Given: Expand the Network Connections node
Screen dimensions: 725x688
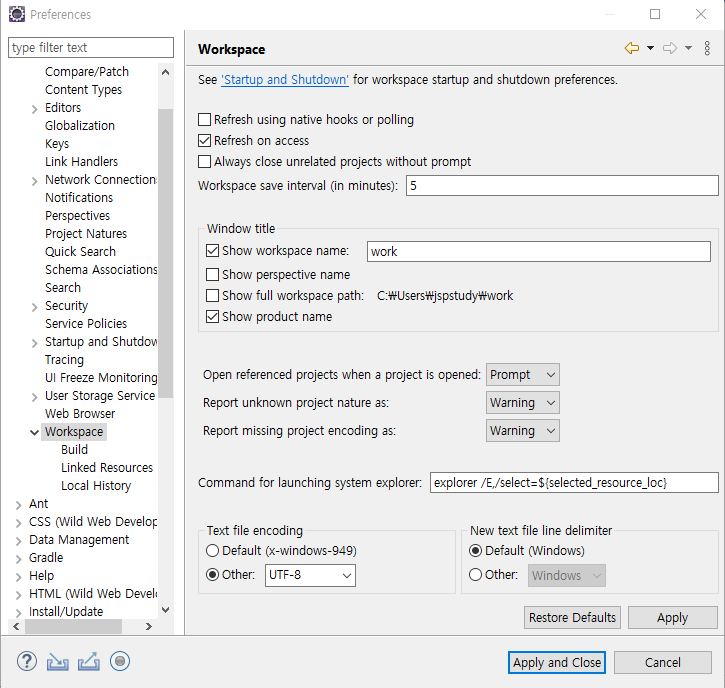Looking at the screenshot, I should click(34, 181).
